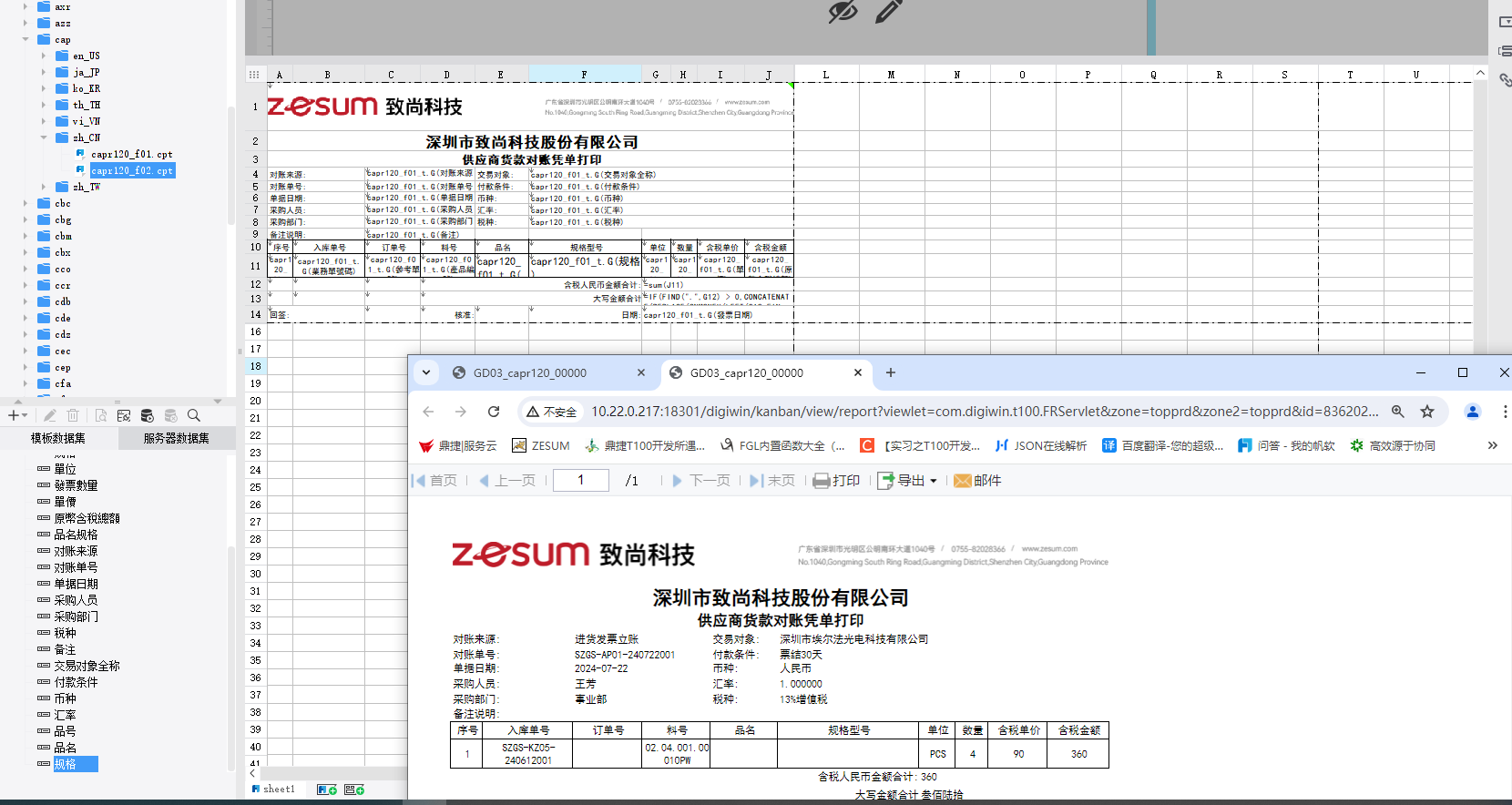Open dropdown arrow next to add dataset
1512x805 pixels.
[x=25, y=416]
